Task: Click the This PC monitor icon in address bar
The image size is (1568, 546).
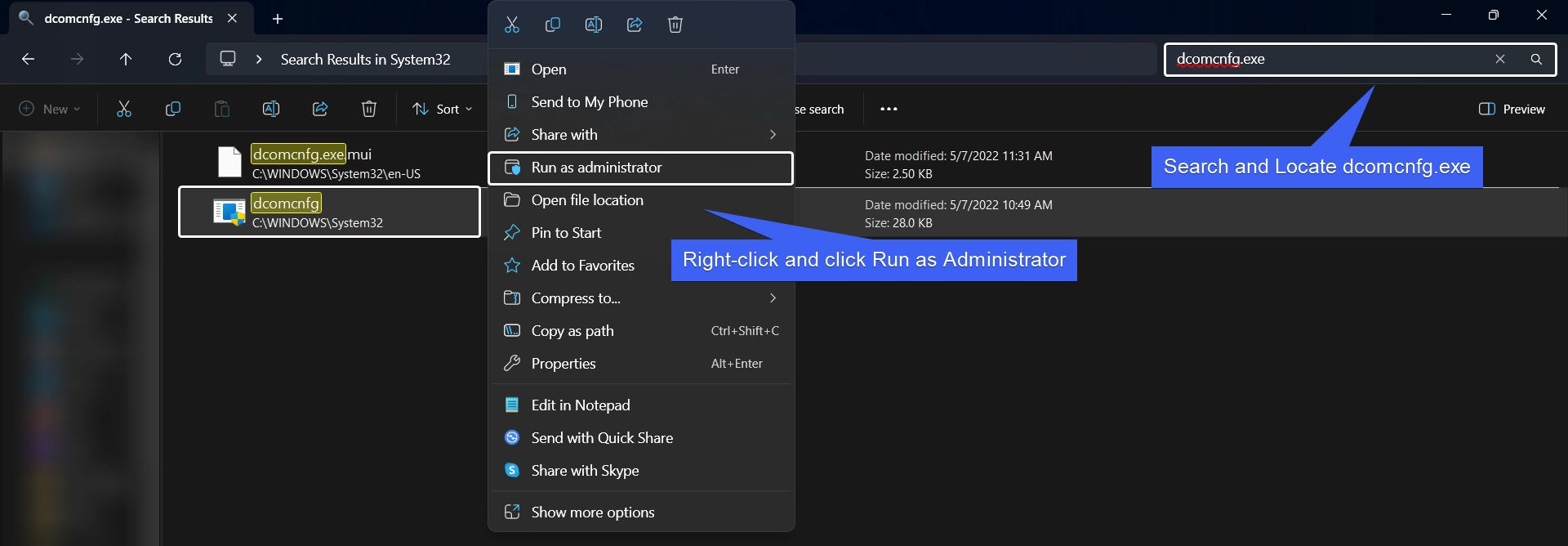Action: [228, 59]
